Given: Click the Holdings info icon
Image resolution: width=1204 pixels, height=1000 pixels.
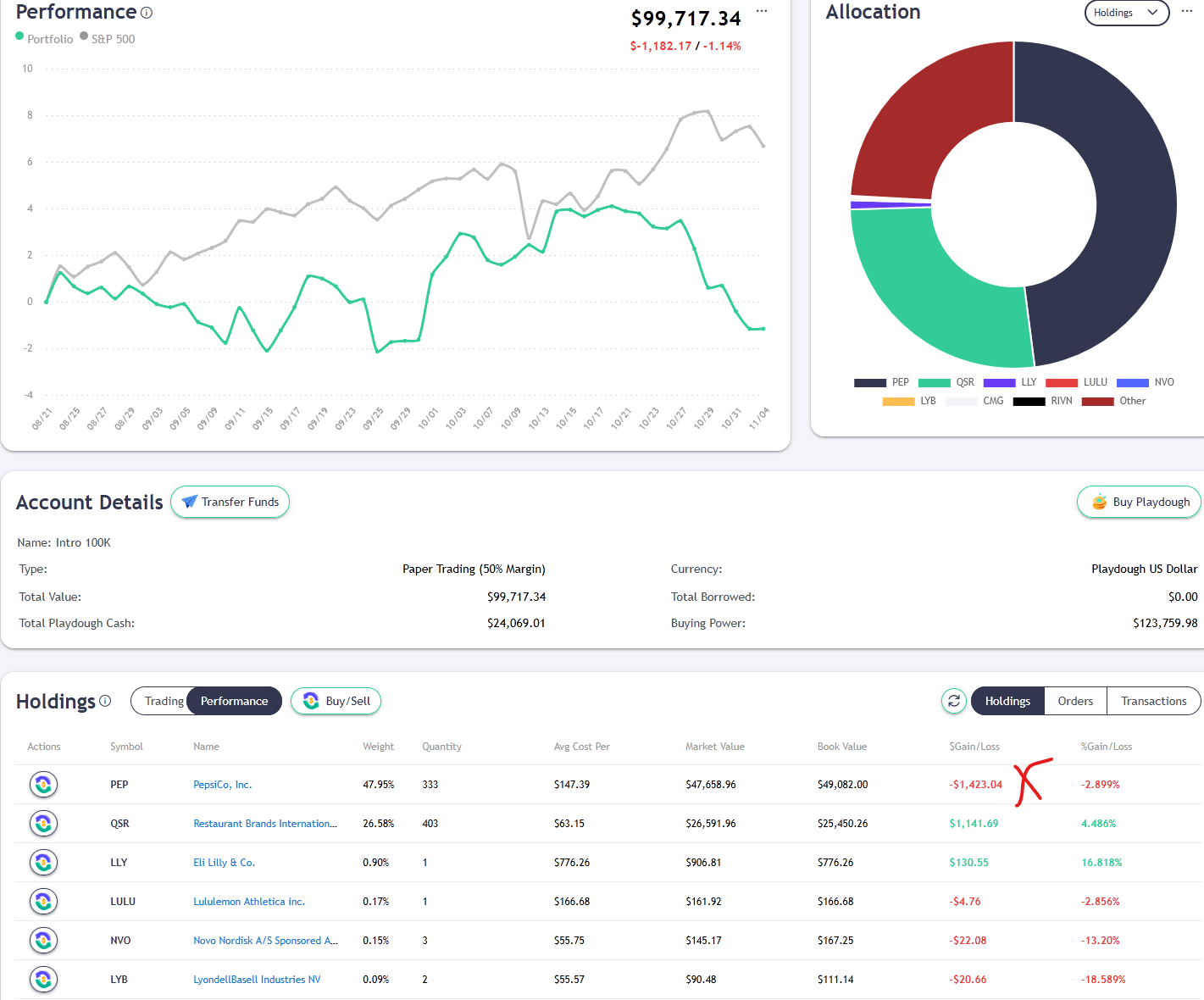Looking at the screenshot, I should 105,701.
